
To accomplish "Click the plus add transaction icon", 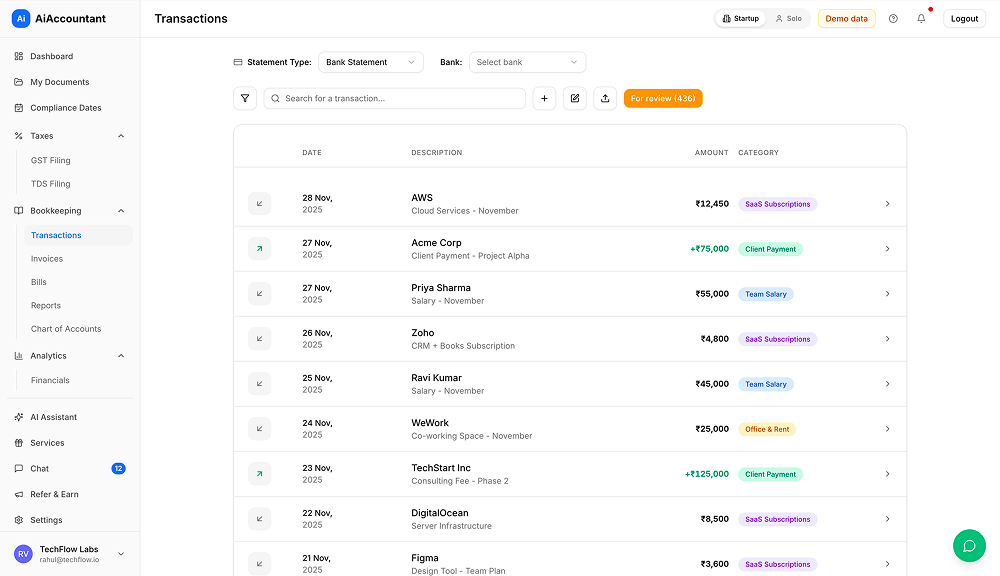I will click(544, 98).
